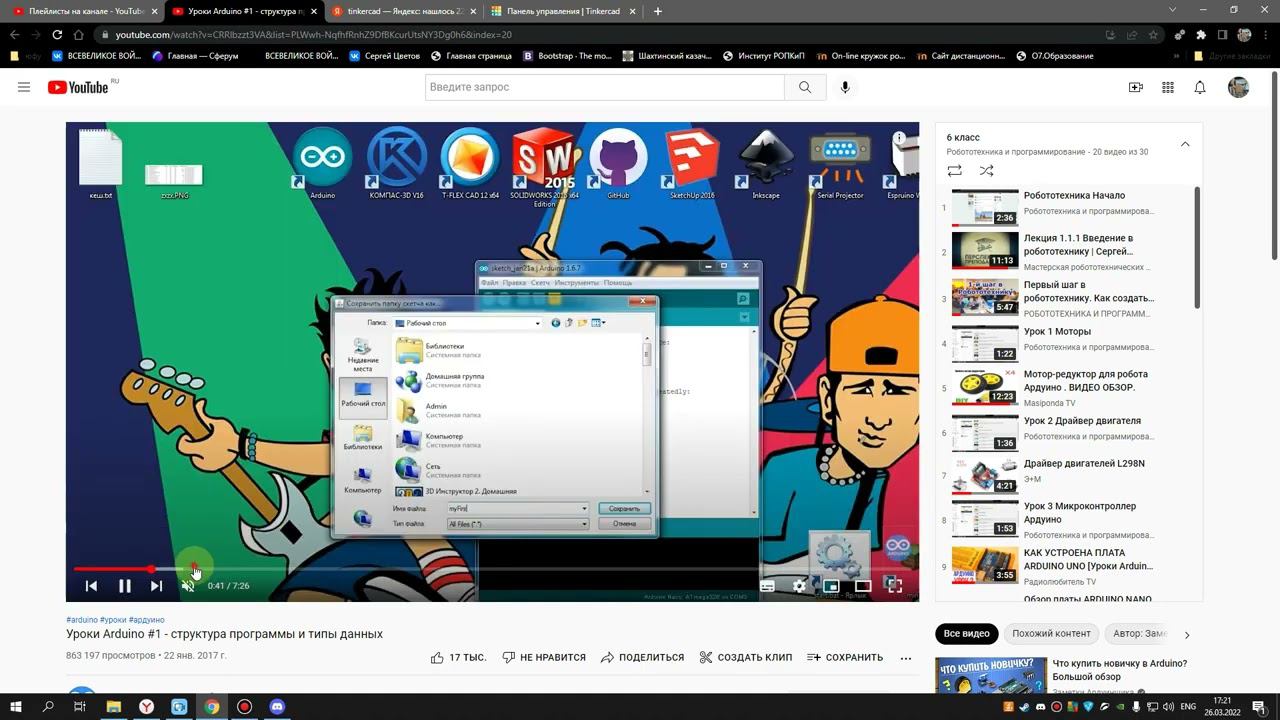The width and height of the screenshot is (1280, 720).
Task: Toggle playlist shuffle
Action: click(987, 171)
